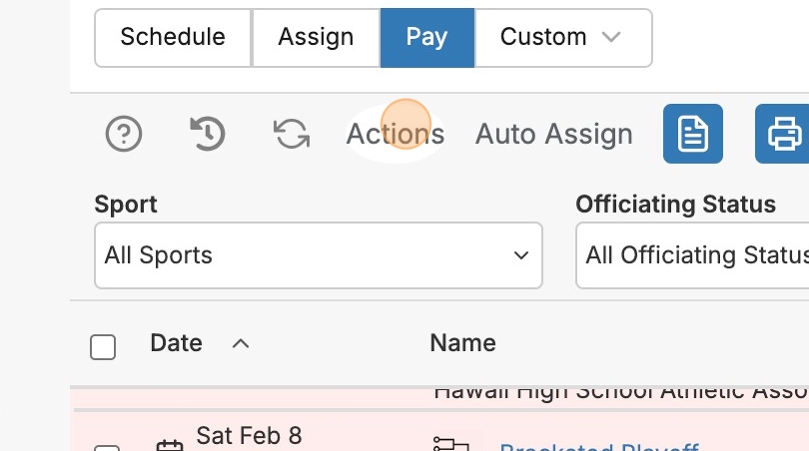Toggle the select-all checkbox in table header
This screenshot has width=809, height=451.
click(x=103, y=347)
